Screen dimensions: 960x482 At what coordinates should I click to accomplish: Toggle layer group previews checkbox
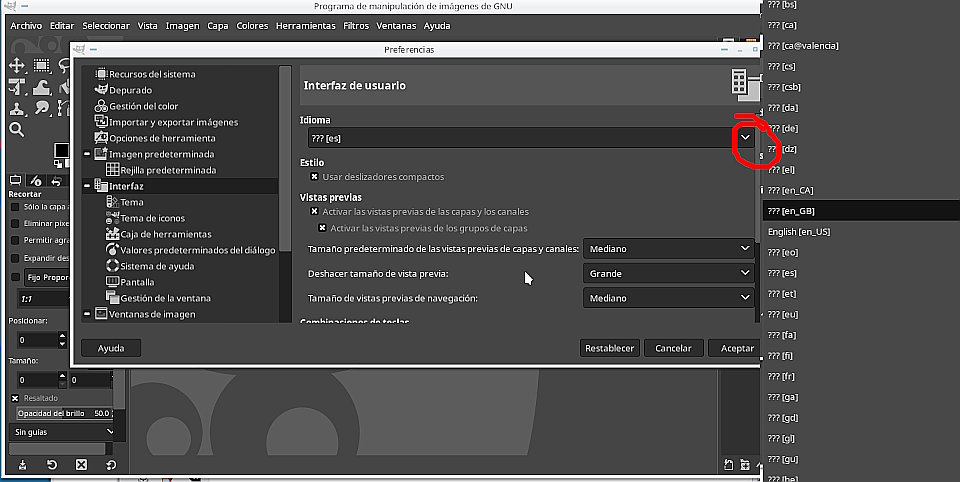click(322, 228)
